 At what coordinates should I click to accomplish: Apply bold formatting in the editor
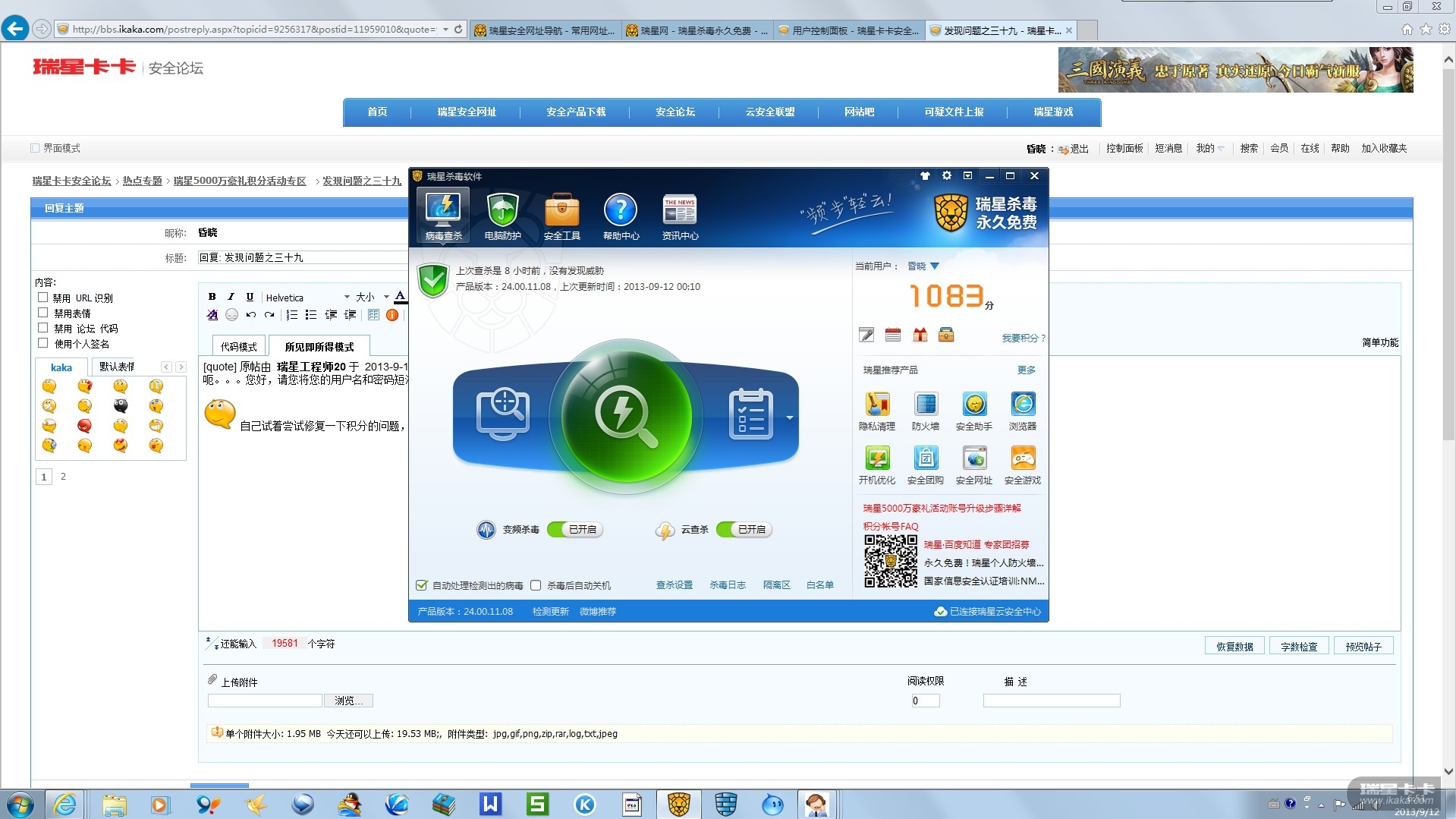(x=212, y=297)
